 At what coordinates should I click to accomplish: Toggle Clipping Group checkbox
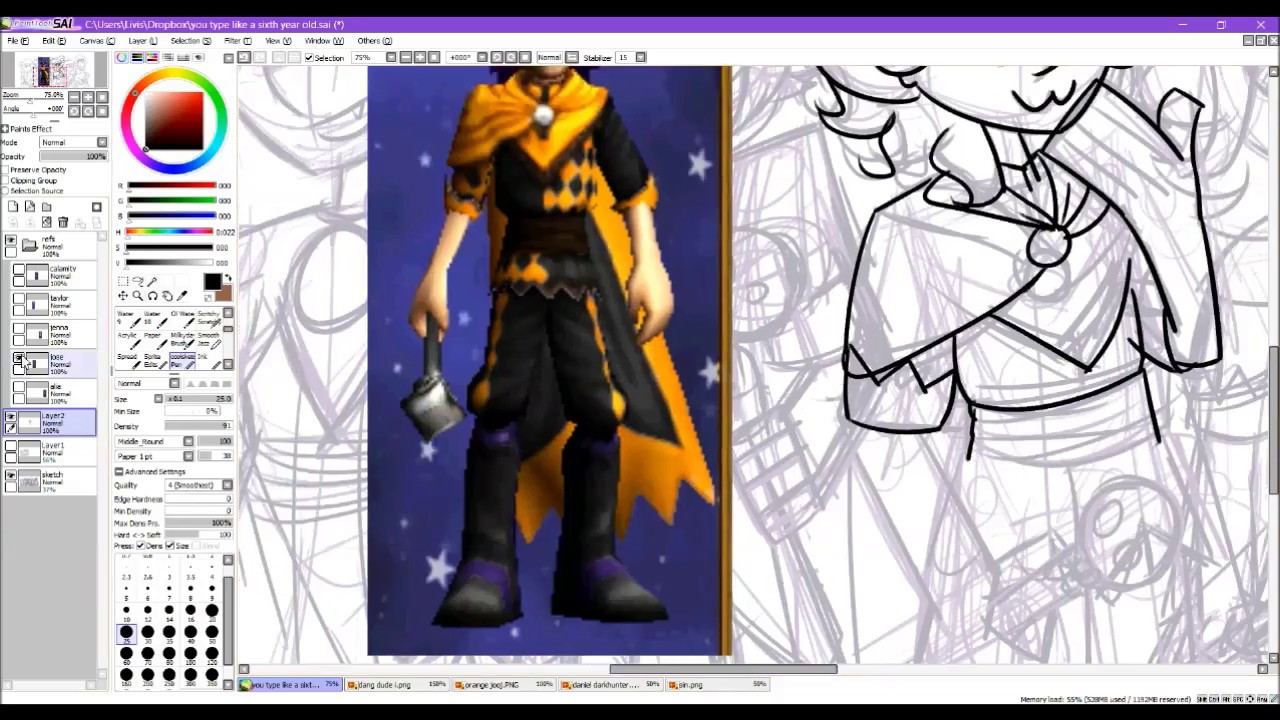(5, 181)
